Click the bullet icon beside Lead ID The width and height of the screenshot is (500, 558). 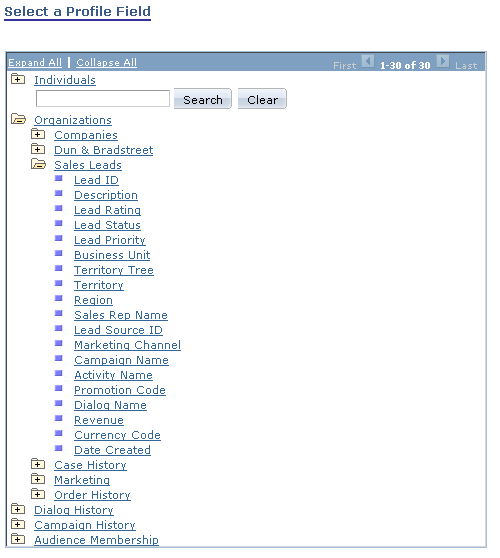[59, 178]
